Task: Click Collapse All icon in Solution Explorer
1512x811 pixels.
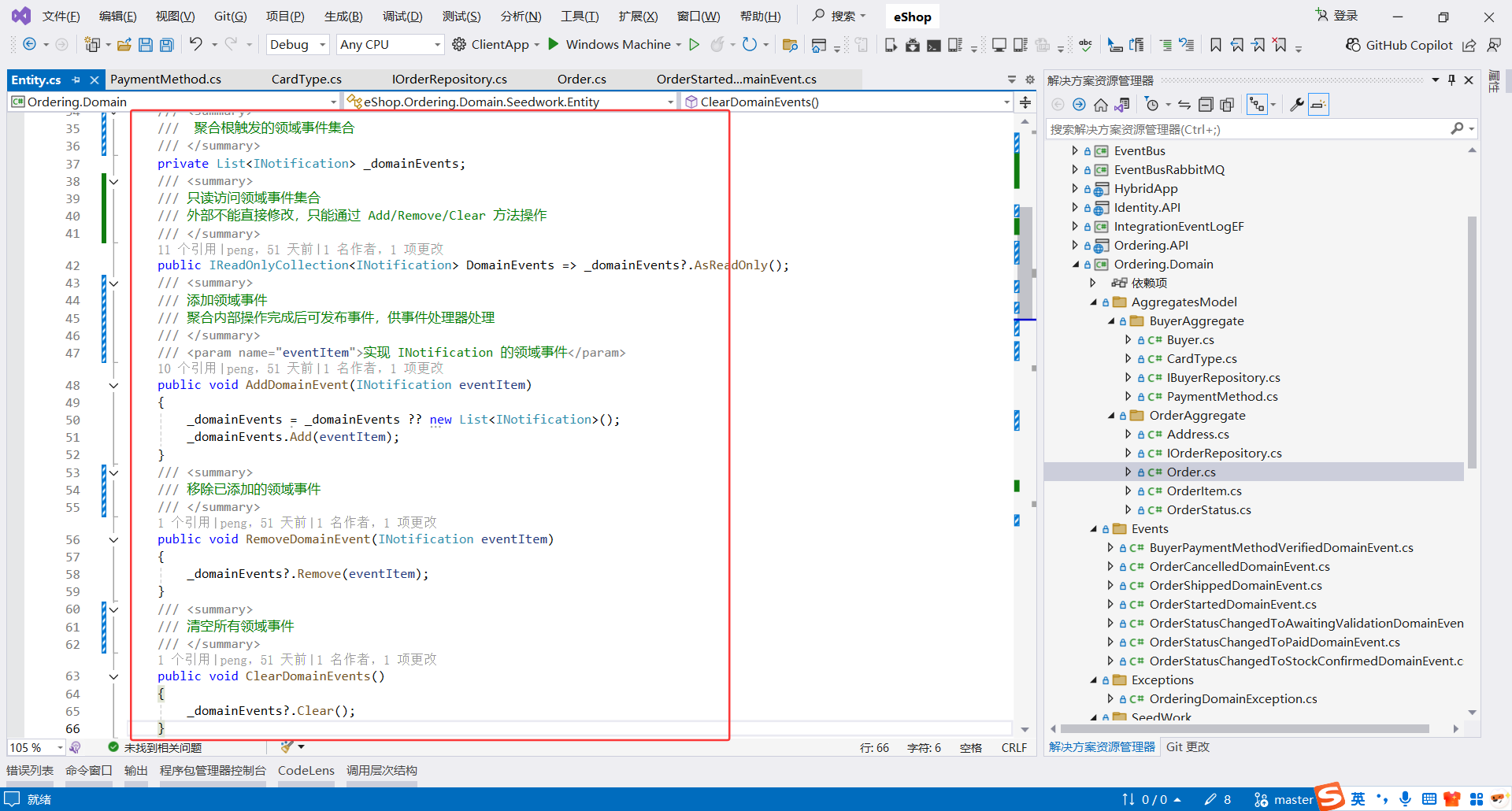Action: [1206, 105]
